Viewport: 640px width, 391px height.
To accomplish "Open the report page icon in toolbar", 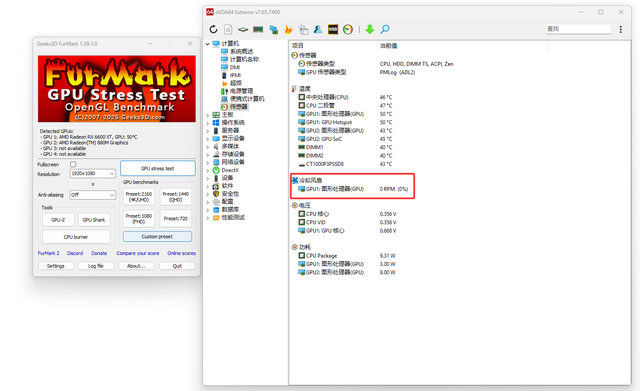I will coord(228,29).
